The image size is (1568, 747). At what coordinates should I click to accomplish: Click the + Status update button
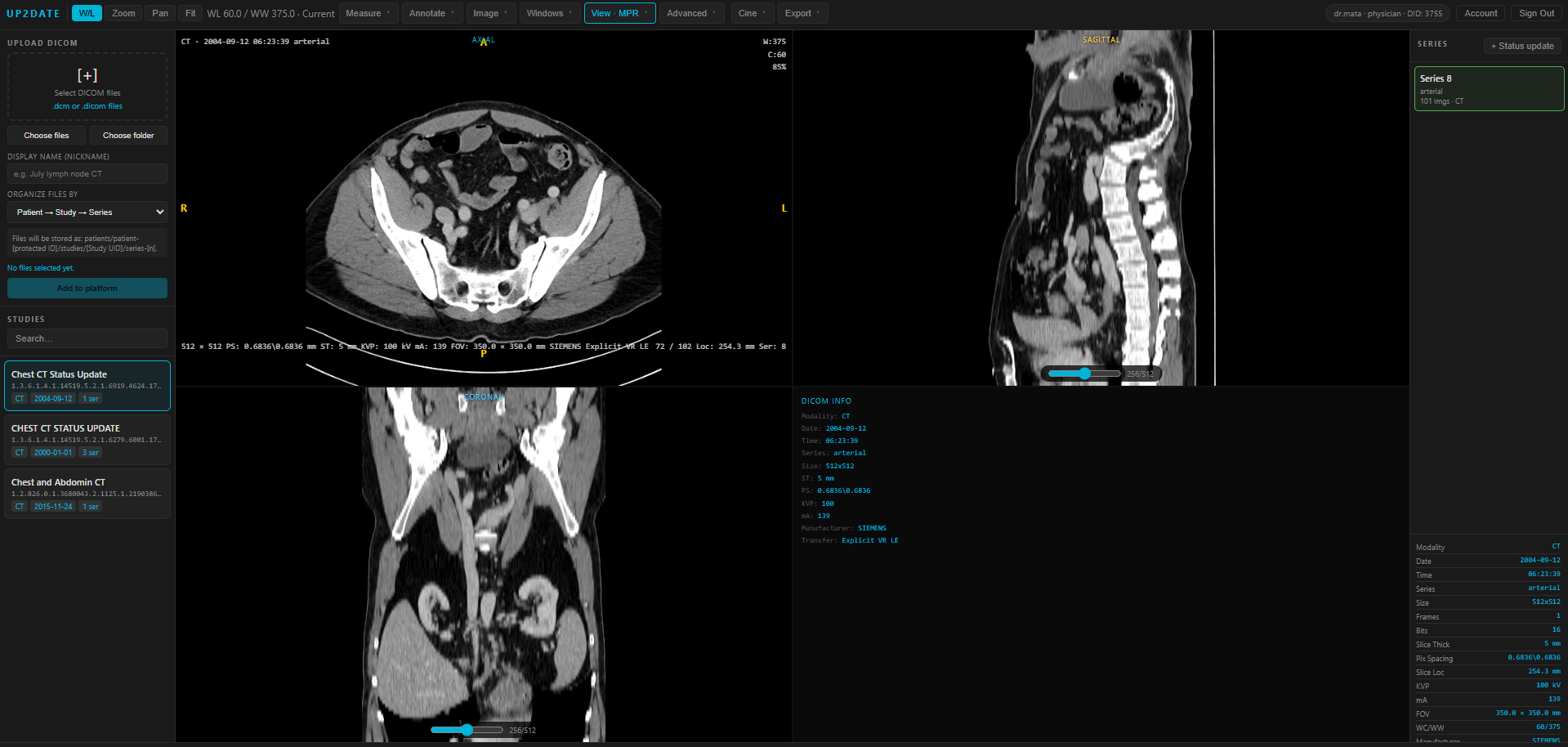tap(1522, 46)
